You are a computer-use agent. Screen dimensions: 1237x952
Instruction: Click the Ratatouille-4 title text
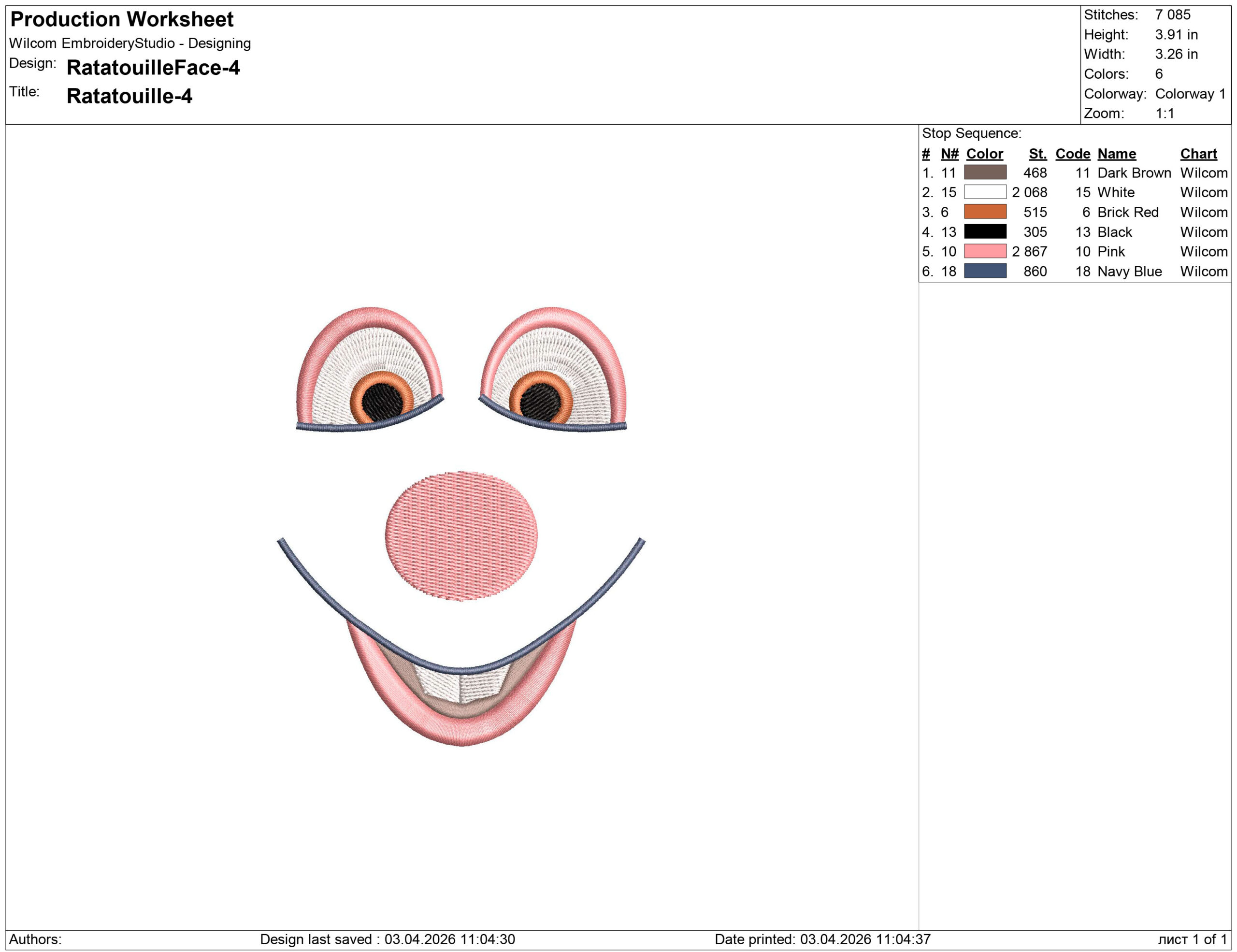coord(129,96)
